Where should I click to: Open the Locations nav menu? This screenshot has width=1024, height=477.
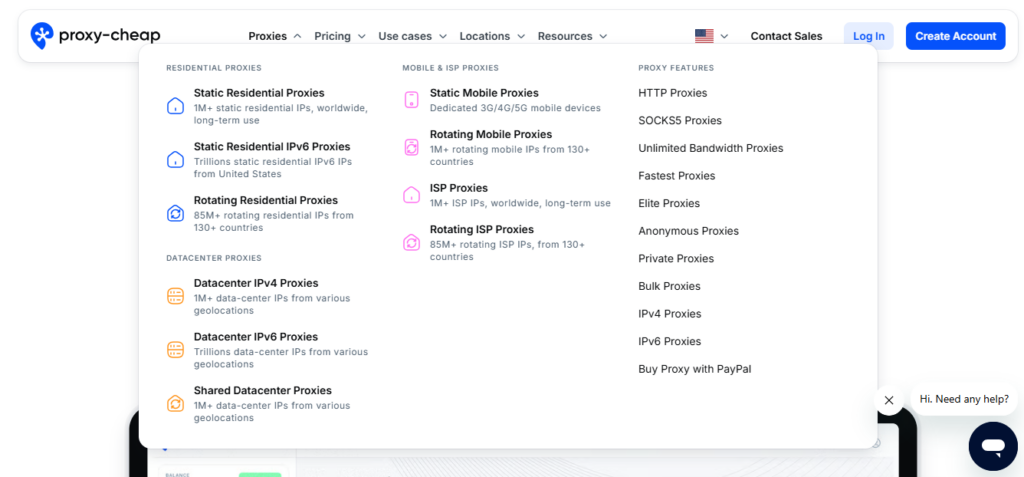pos(492,36)
